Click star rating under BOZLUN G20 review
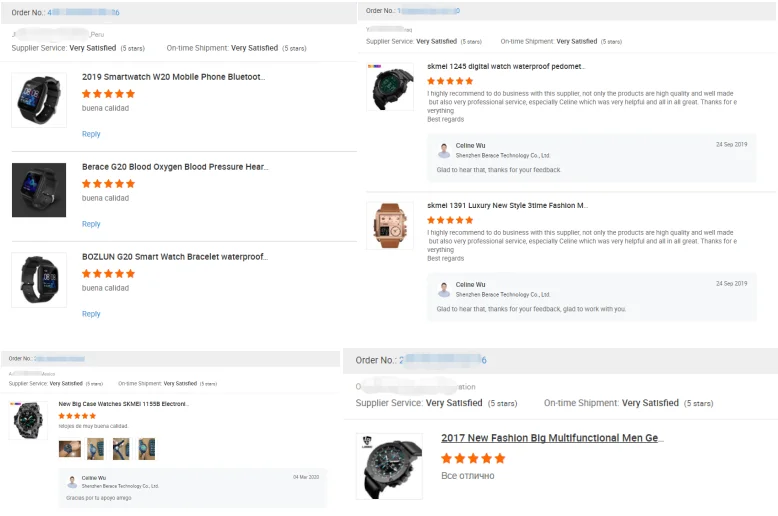Image resolution: width=778 pixels, height=516 pixels. pos(108,274)
